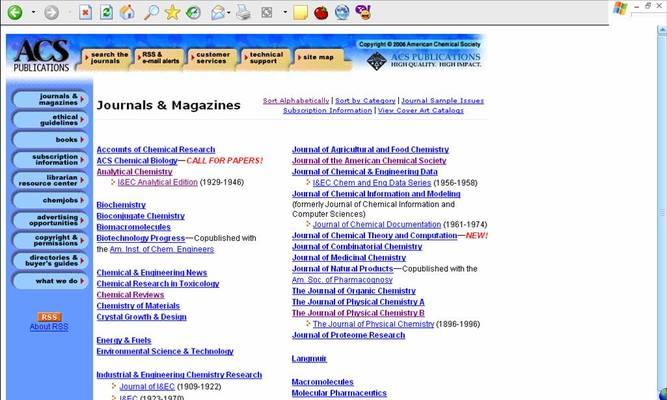667x400 pixels.
Task: Open 'Environmental Science & Technology' link
Action: tap(165, 351)
